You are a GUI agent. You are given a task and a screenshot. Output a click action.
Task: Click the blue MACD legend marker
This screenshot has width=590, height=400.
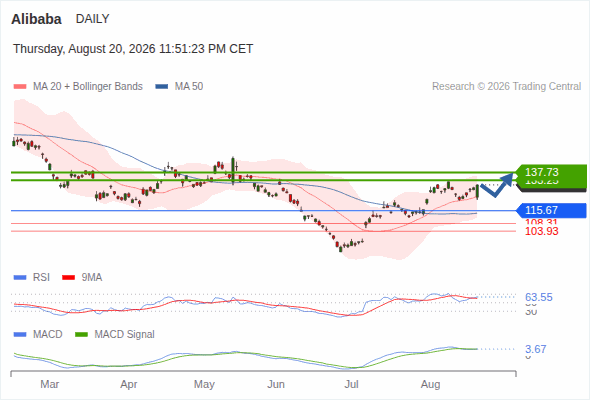(x=20, y=335)
